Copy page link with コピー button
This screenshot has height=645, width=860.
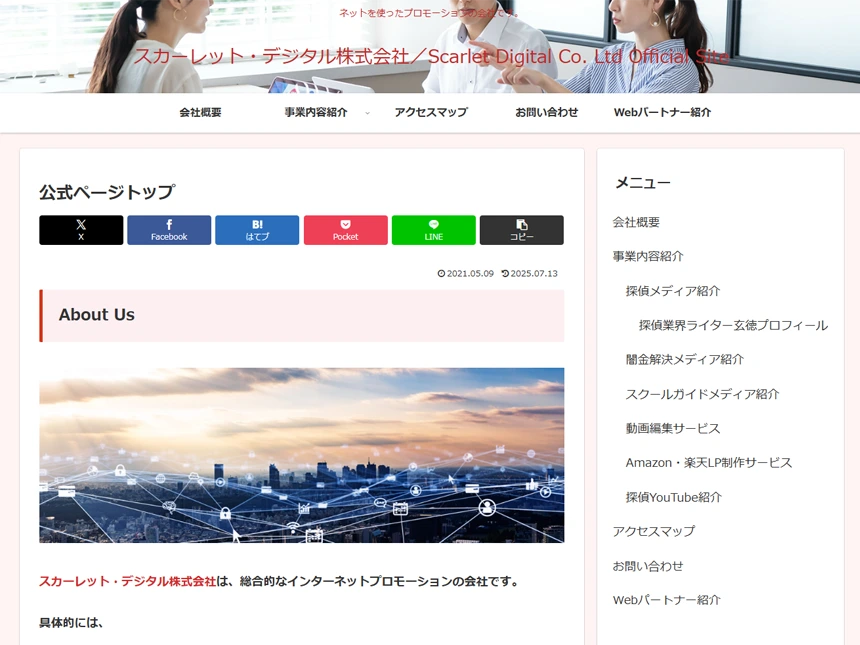coord(521,230)
